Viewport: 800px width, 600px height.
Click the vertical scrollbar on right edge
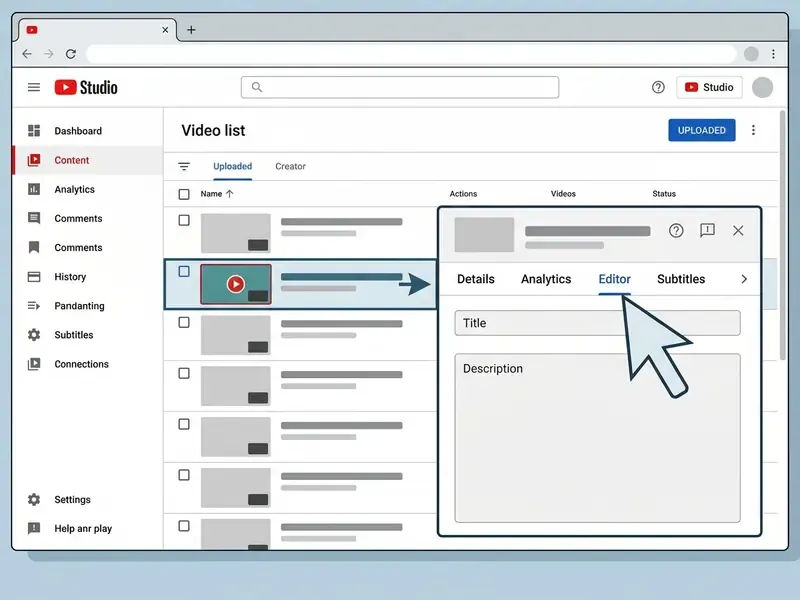(783, 235)
